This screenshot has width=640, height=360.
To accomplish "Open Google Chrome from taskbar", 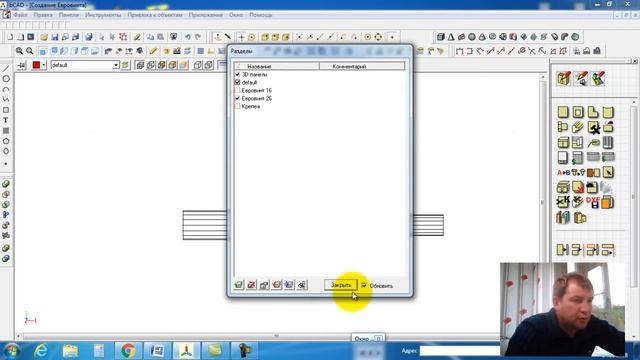I will pyautogui.click(x=128, y=351).
